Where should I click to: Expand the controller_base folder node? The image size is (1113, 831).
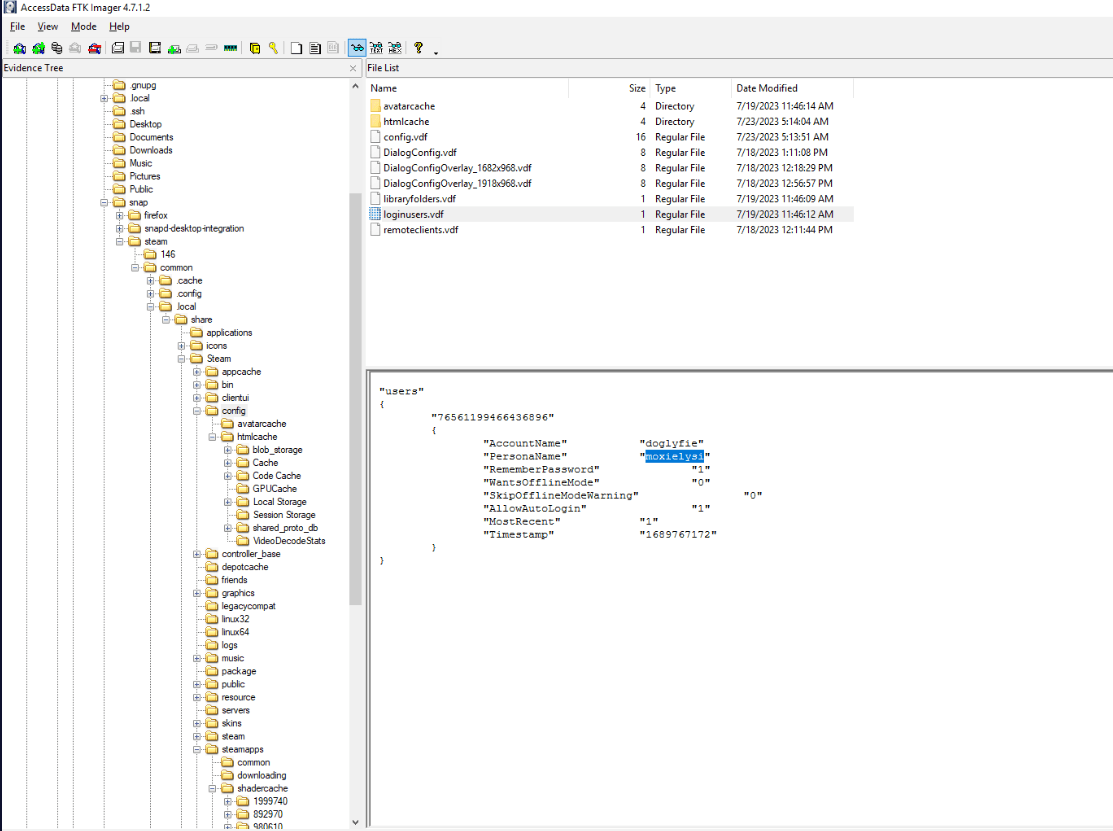point(197,554)
